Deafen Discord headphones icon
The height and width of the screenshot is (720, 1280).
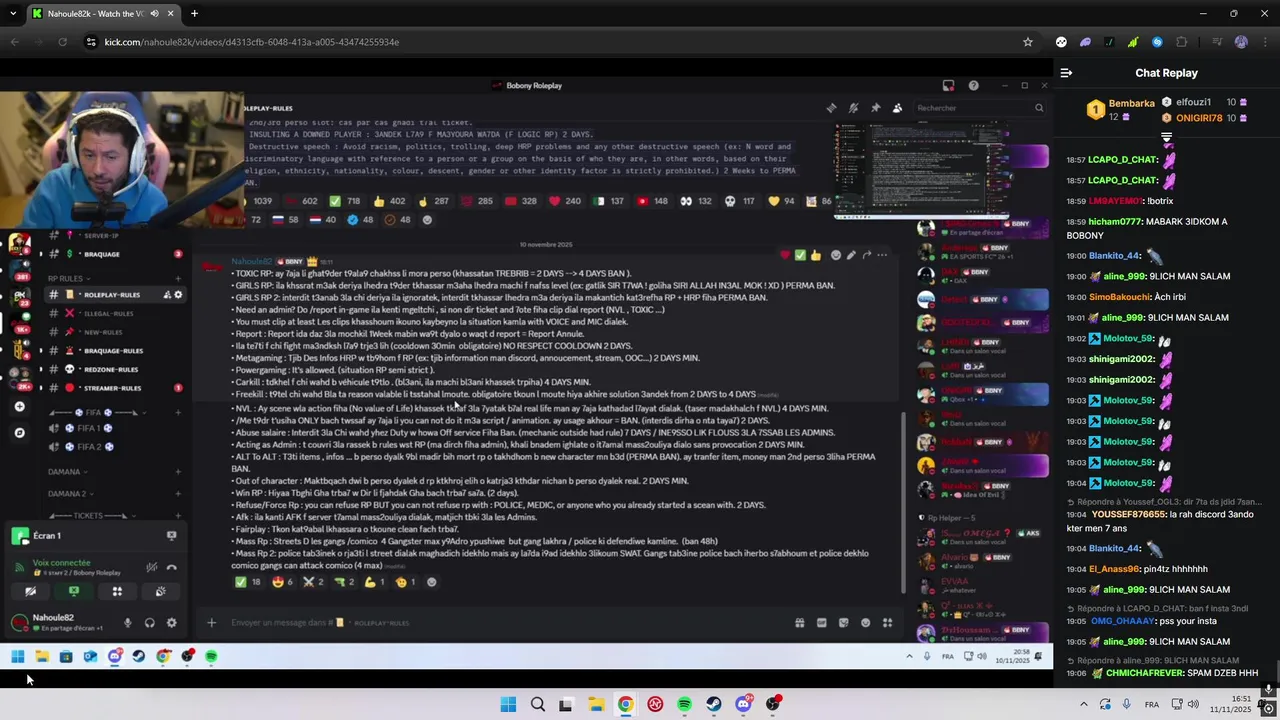(149, 623)
